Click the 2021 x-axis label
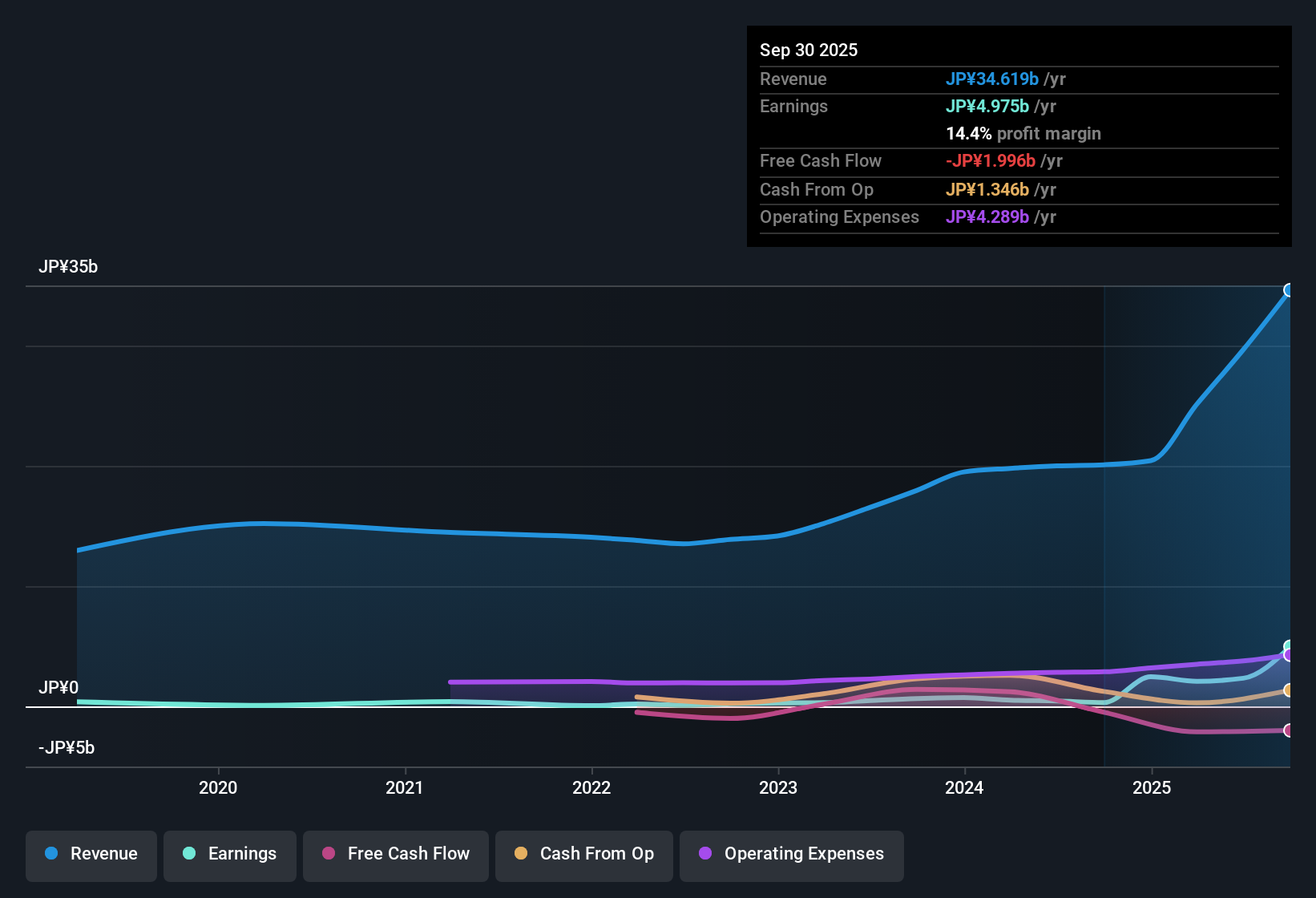This screenshot has height=898, width=1316. coord(405,787)
